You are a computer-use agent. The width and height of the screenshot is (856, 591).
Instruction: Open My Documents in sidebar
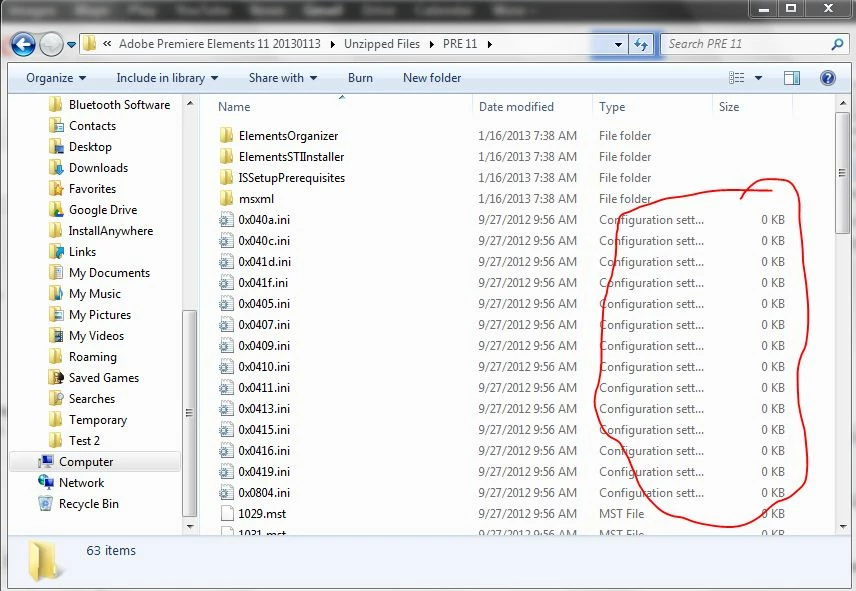pos(99,273)
